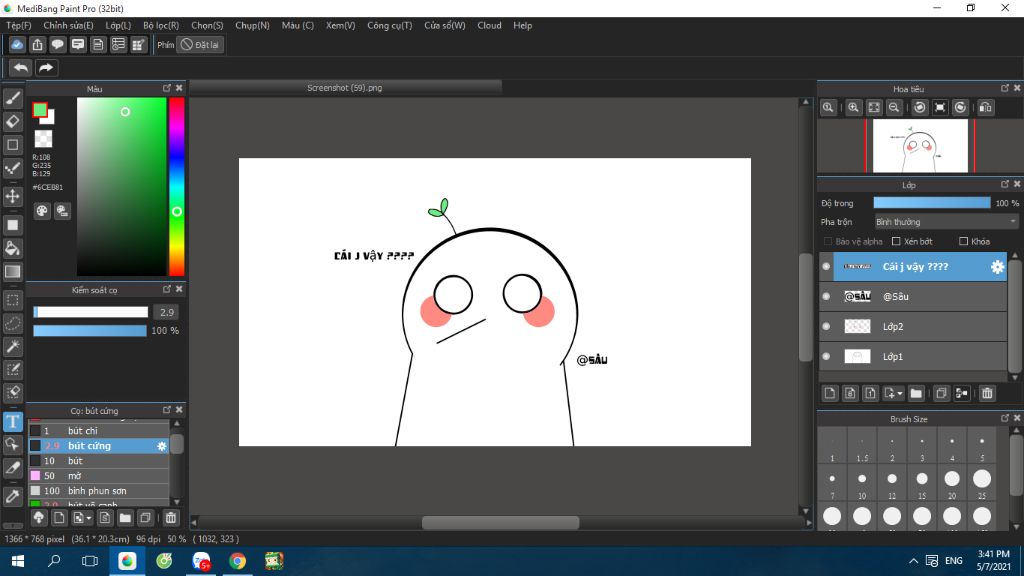Zoom out on the Navigator panel
Viewport: 1024px width, 576px height.
[894, 108]
